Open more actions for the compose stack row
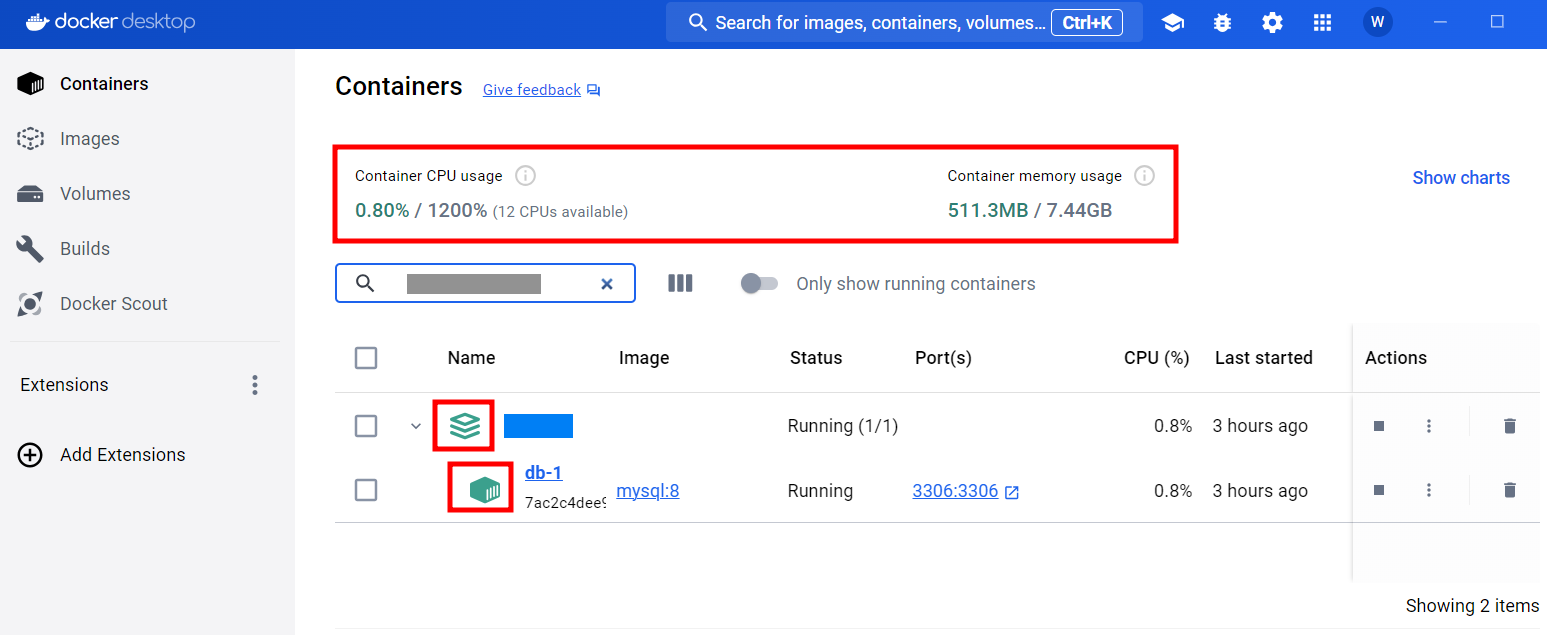Screen dimensions: 1547x635 [1429, 426]
